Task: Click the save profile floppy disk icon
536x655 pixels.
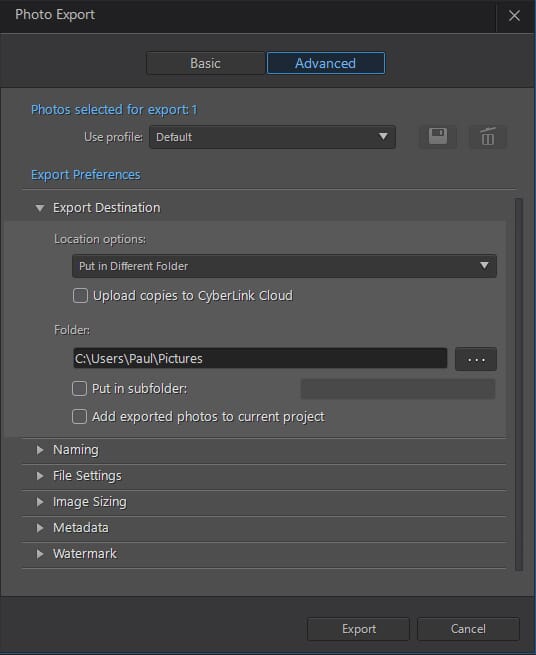Action: pos(438,137)
